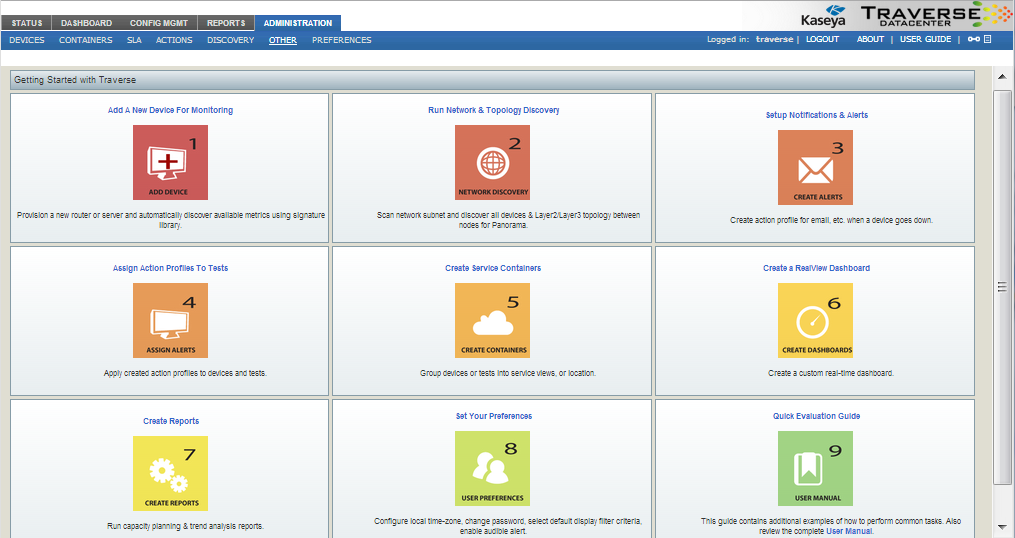1015x538 pixels.
Task: Click the key icon in header bar
Action: click(973, 40)
